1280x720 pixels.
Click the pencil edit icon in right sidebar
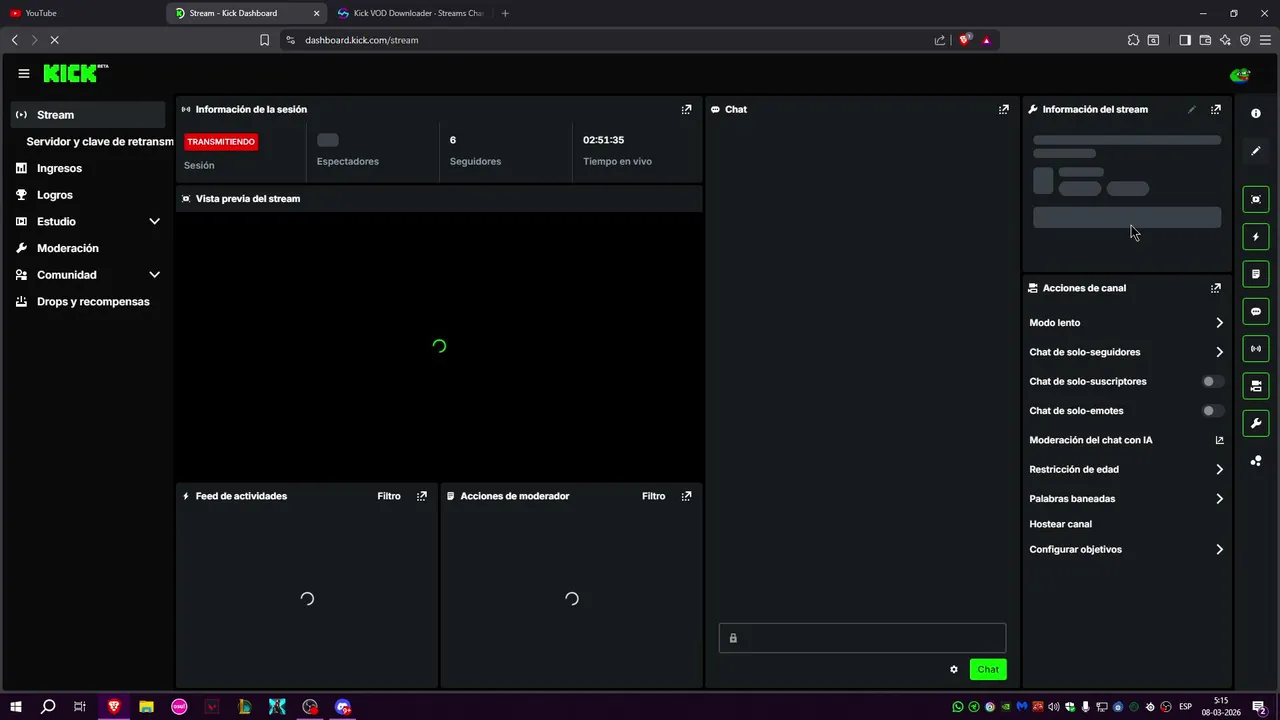click(x=1256, y=151)
